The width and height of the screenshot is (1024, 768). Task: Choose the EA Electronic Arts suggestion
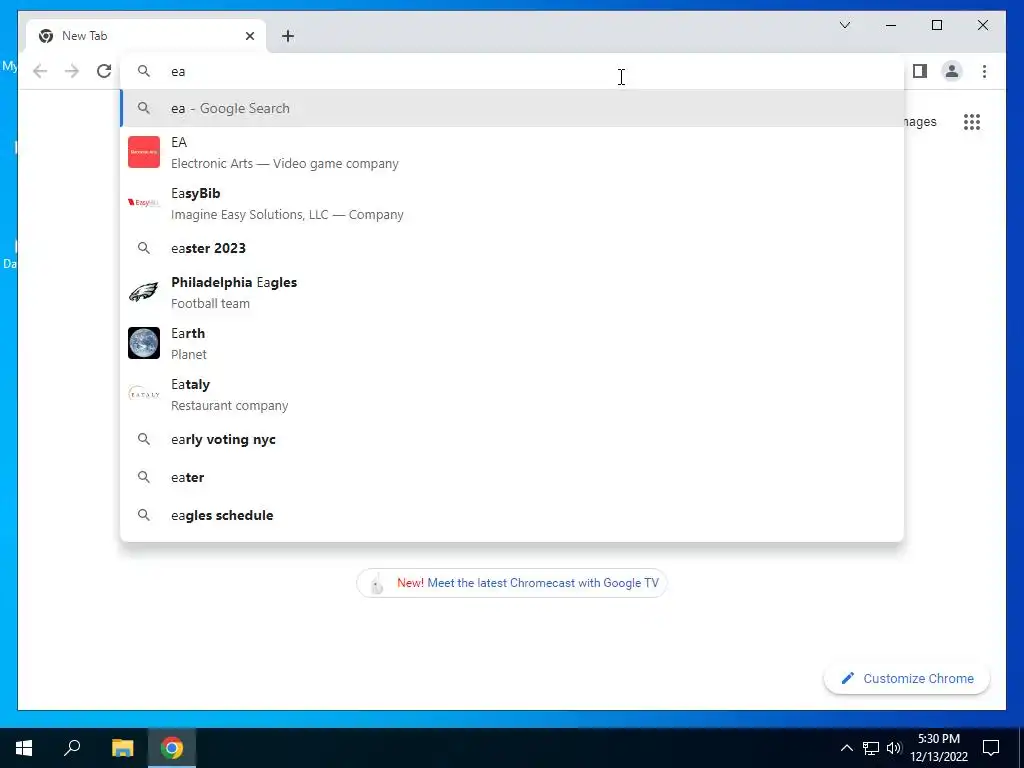[512, 152]
